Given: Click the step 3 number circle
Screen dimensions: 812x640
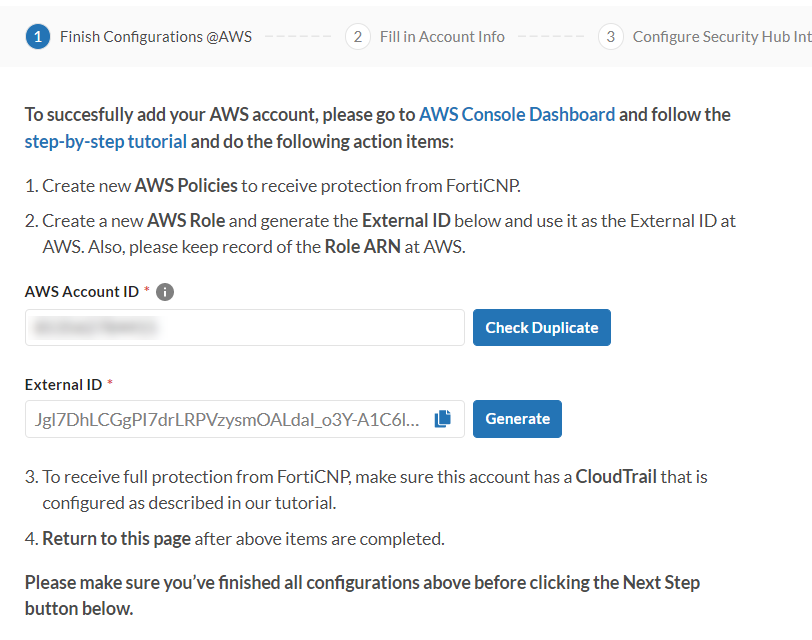Looking at the screenshot, I should [x=610, y=37].
